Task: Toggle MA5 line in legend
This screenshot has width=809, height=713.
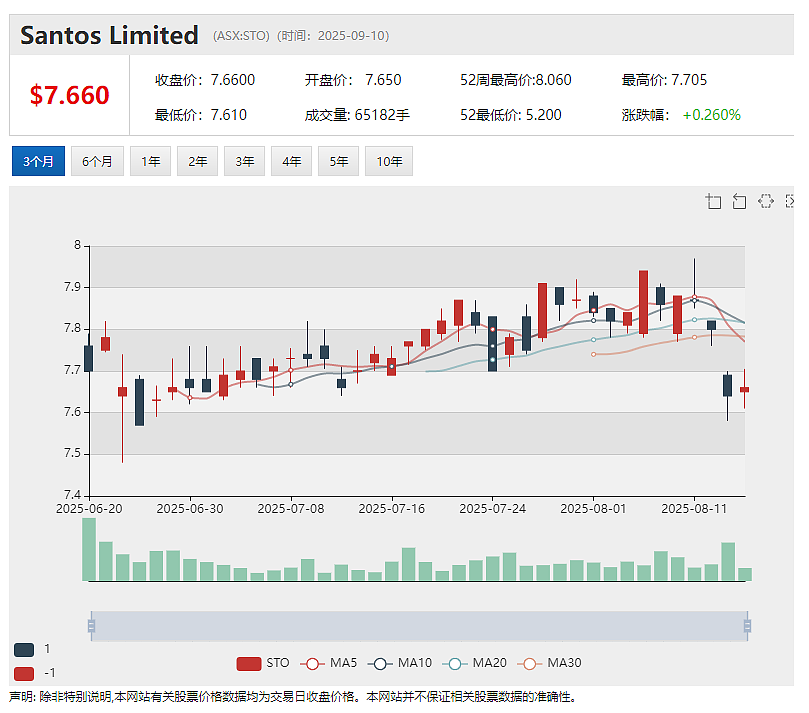Action: coord(329,663)
